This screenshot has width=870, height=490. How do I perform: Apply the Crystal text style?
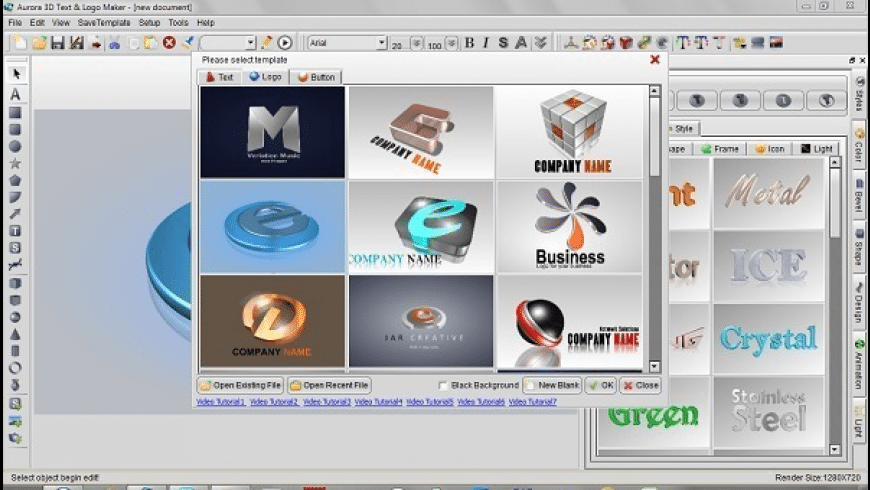(x=768, y=339)
